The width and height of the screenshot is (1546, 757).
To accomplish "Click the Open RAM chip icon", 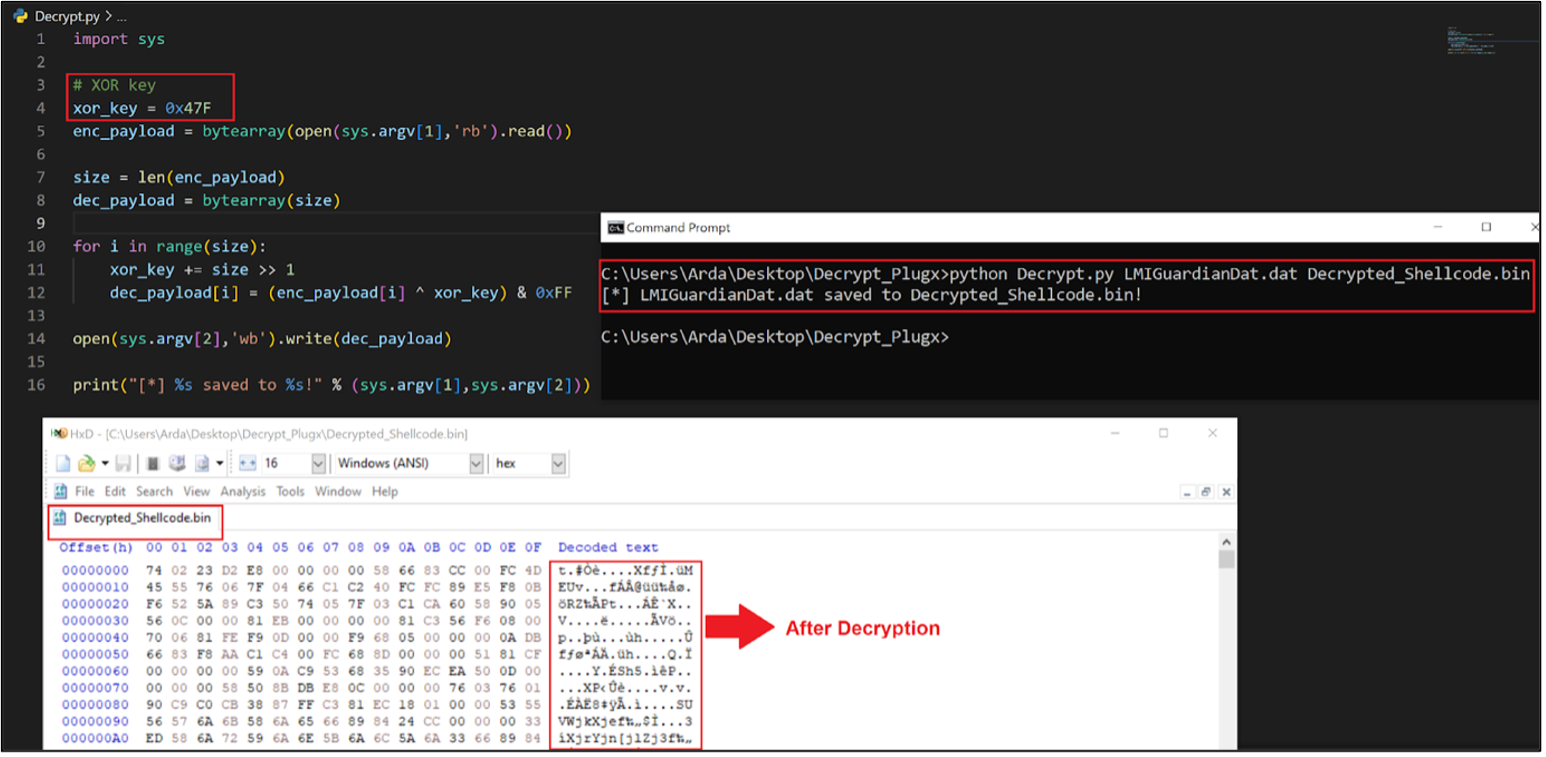I will click(x=153, y=464).
